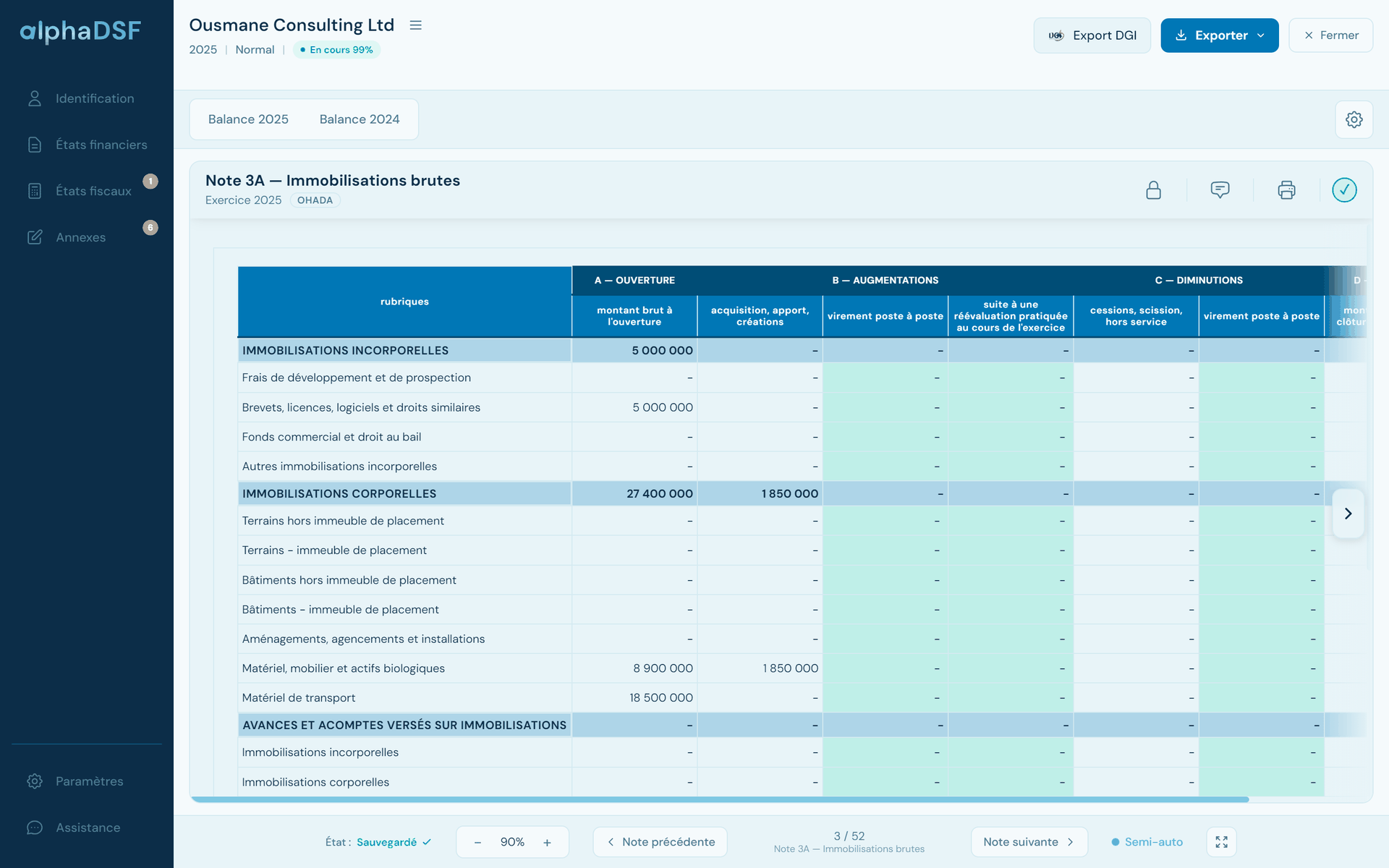Click the 3 / 52 note counter
Viewport: 1389px width, 868px height.
click(x=849, y=836)
